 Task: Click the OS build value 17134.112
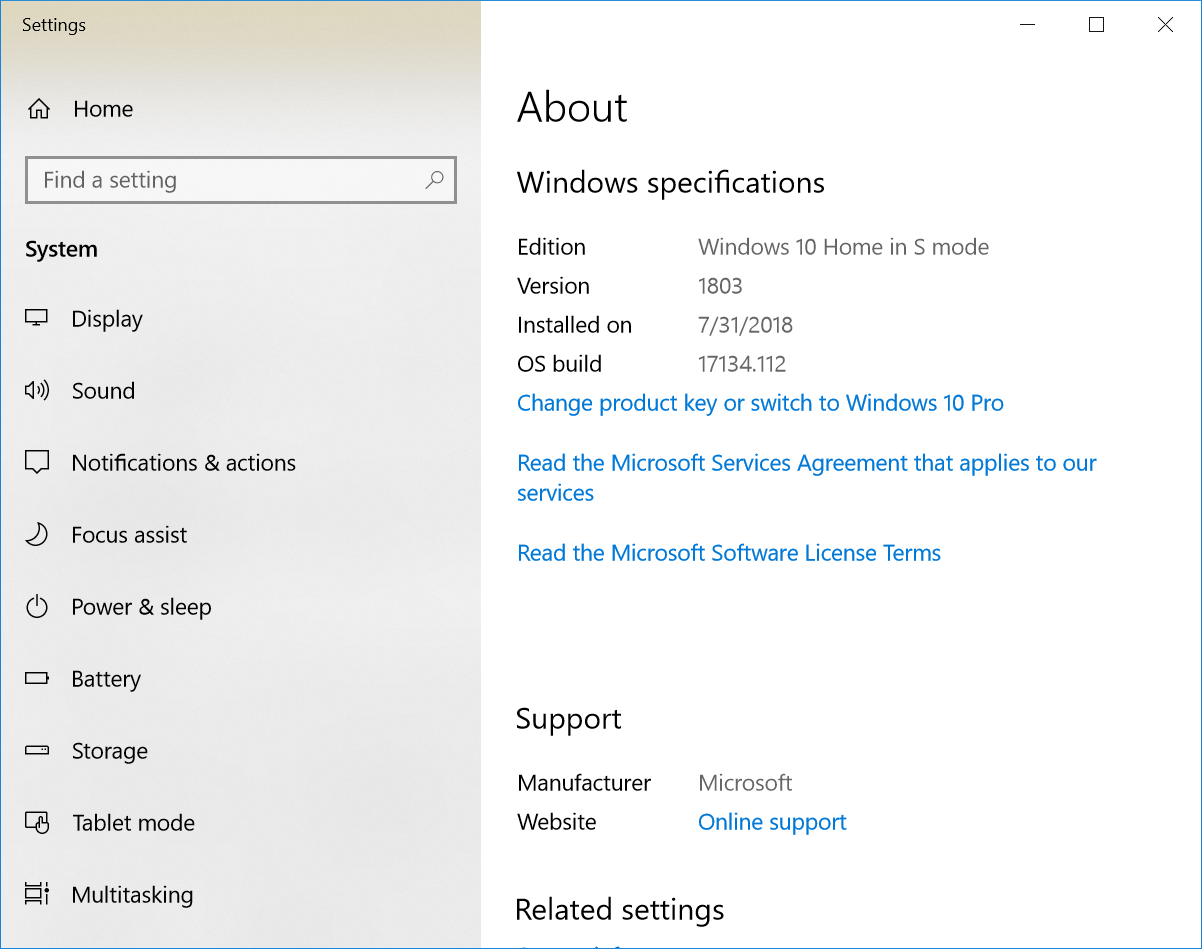(742, 364)
